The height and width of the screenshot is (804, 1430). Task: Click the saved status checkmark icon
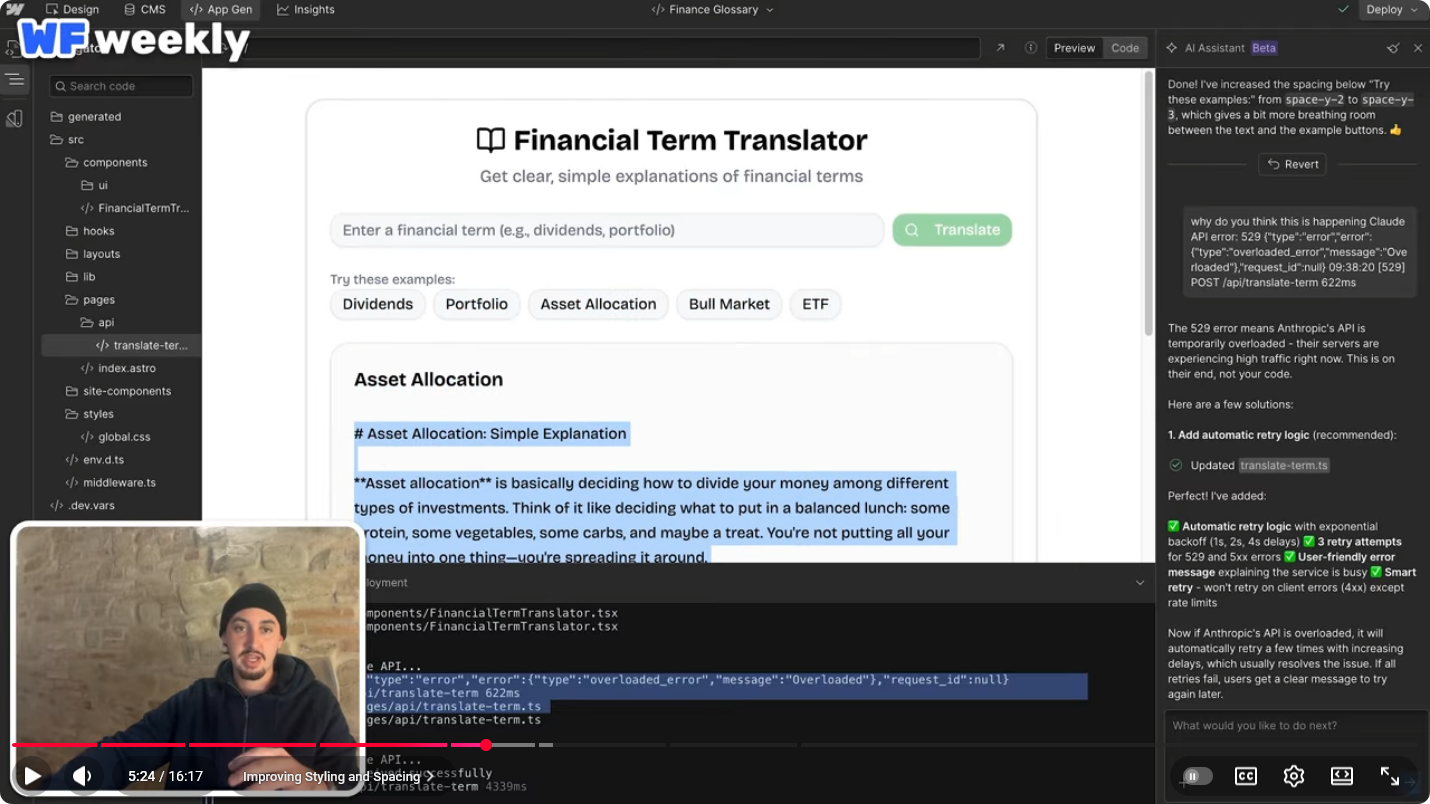pyautogui.click(x=1343, y=10)
